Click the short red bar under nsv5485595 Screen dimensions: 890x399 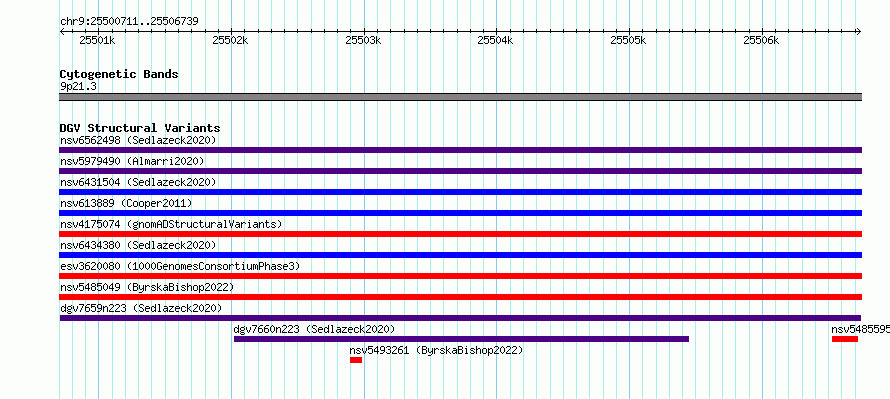coord(845,339)
